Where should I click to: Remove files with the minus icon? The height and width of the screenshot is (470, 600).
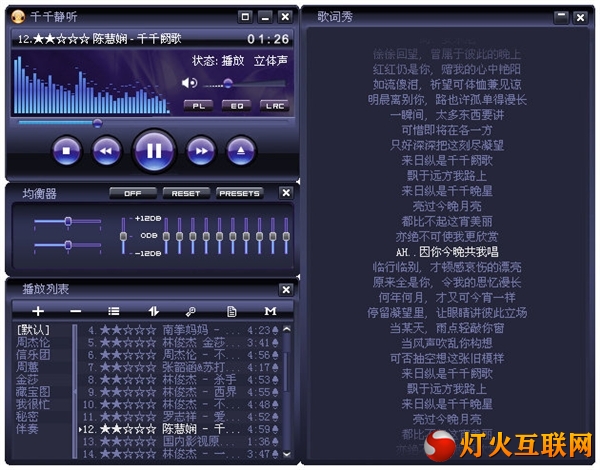[76, 311]
